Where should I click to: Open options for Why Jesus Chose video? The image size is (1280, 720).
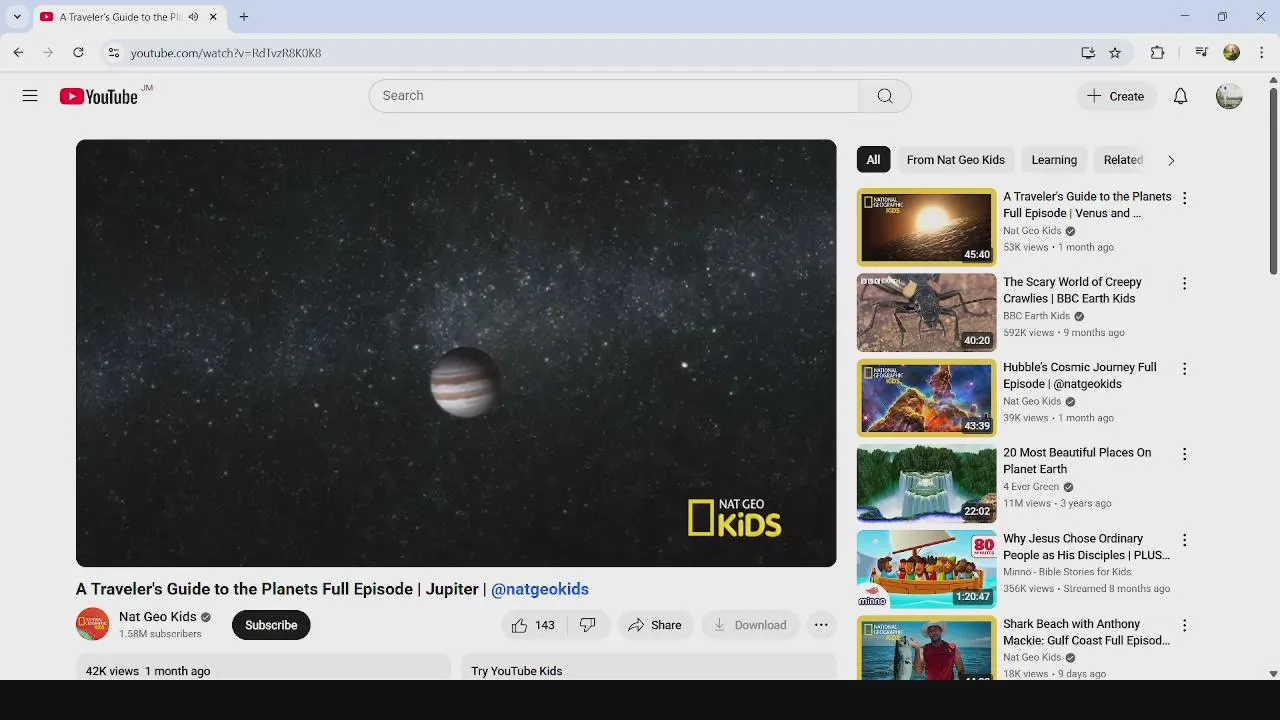pyautogui.click(x=1184, y=540)
